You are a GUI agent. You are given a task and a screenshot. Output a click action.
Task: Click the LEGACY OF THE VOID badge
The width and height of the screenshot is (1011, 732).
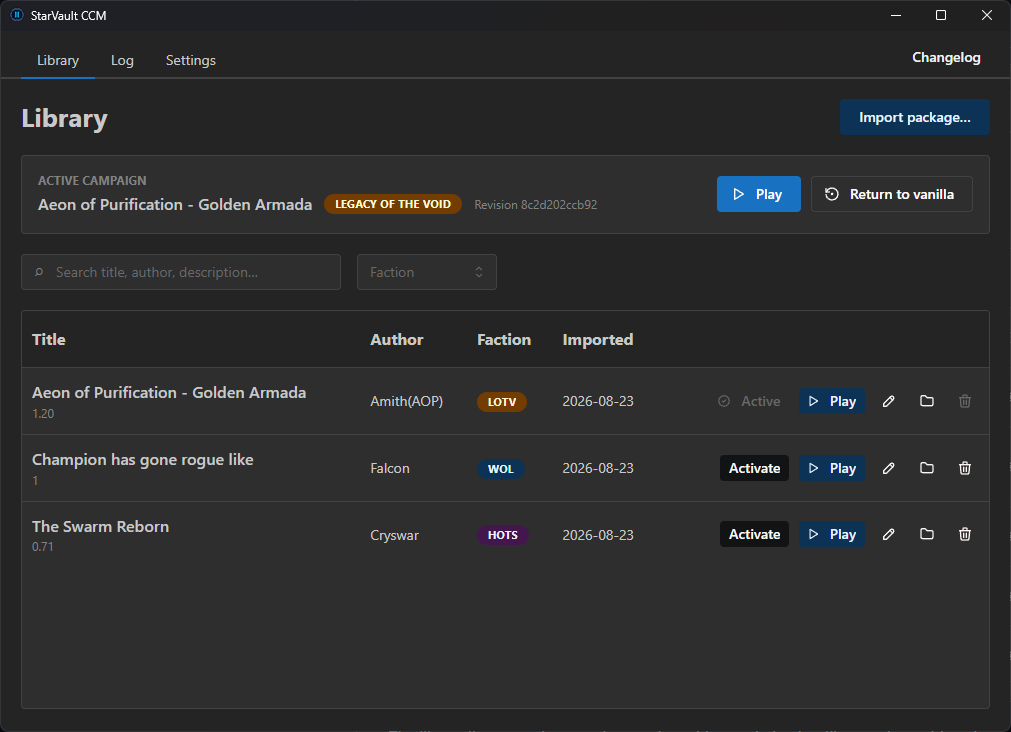pyautogui.click(x=393, y=204)
